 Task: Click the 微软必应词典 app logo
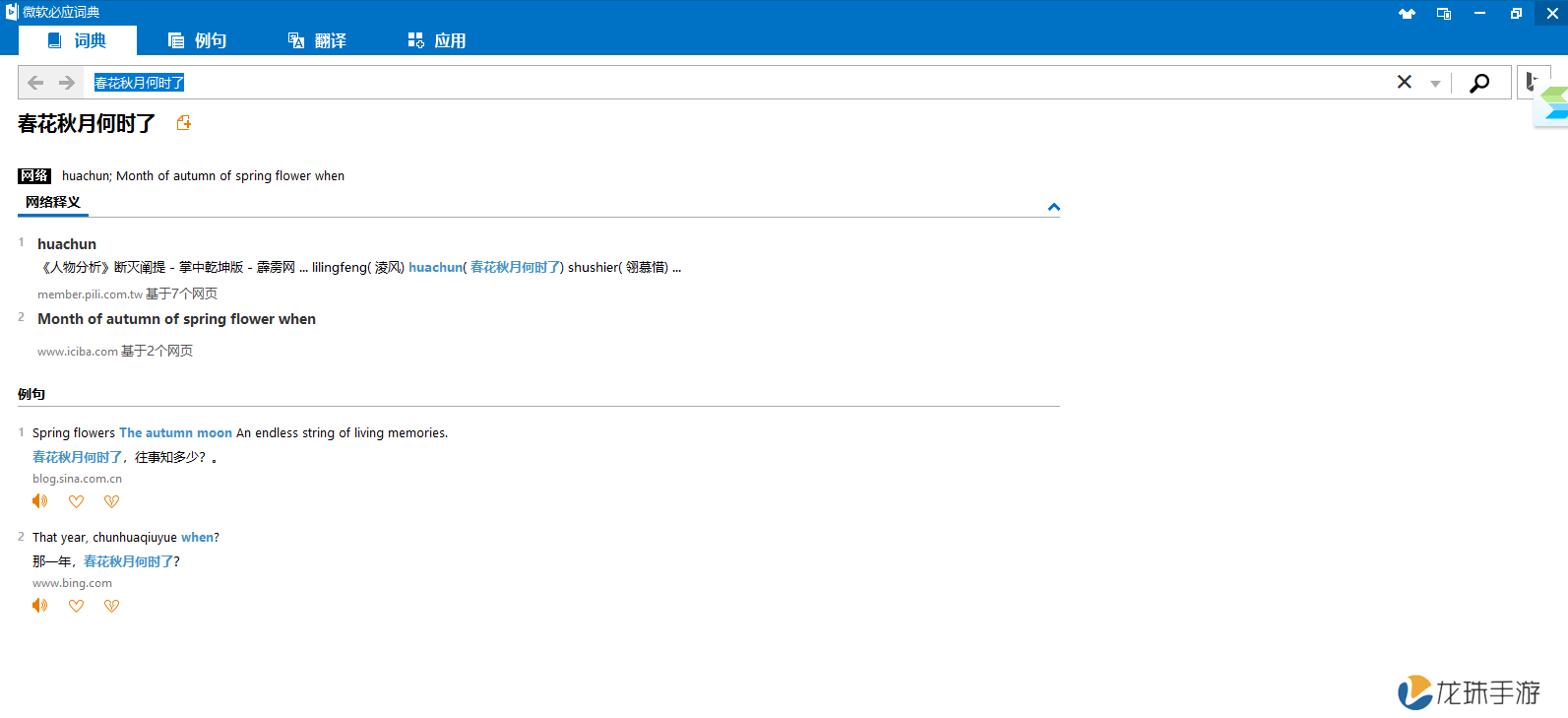point(12,12)
